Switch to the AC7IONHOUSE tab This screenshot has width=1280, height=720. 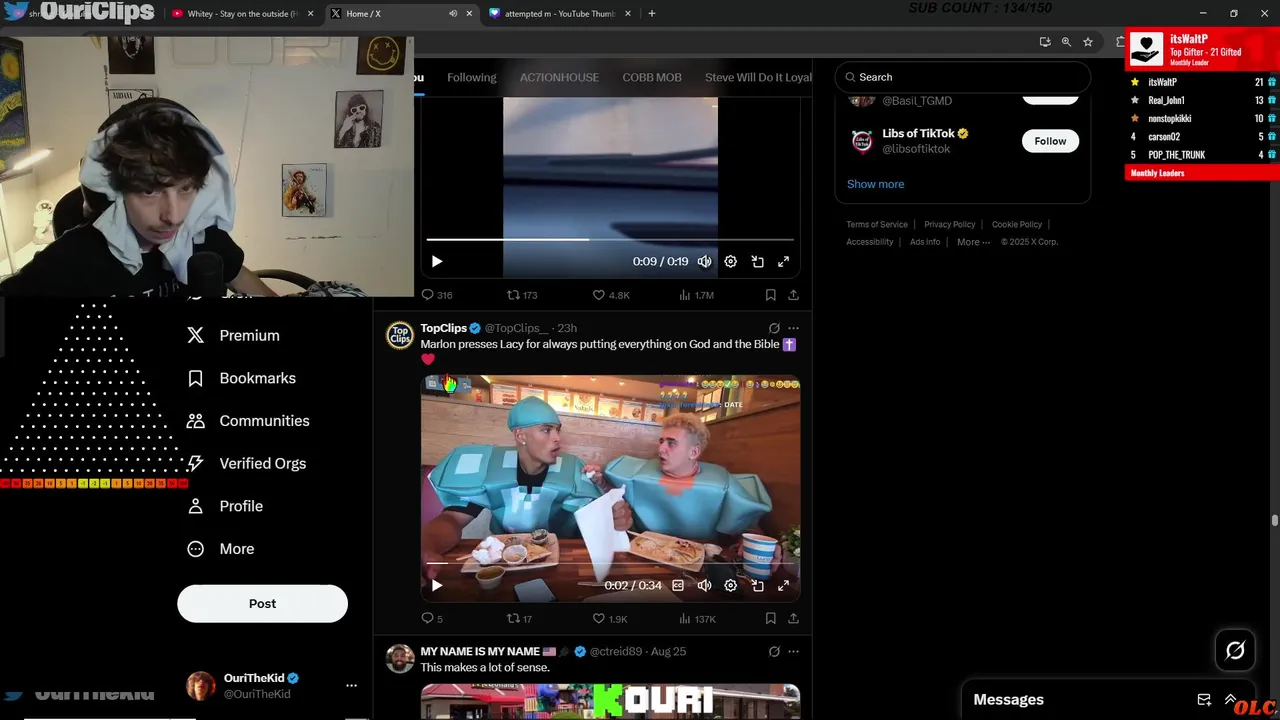point(559,77)
